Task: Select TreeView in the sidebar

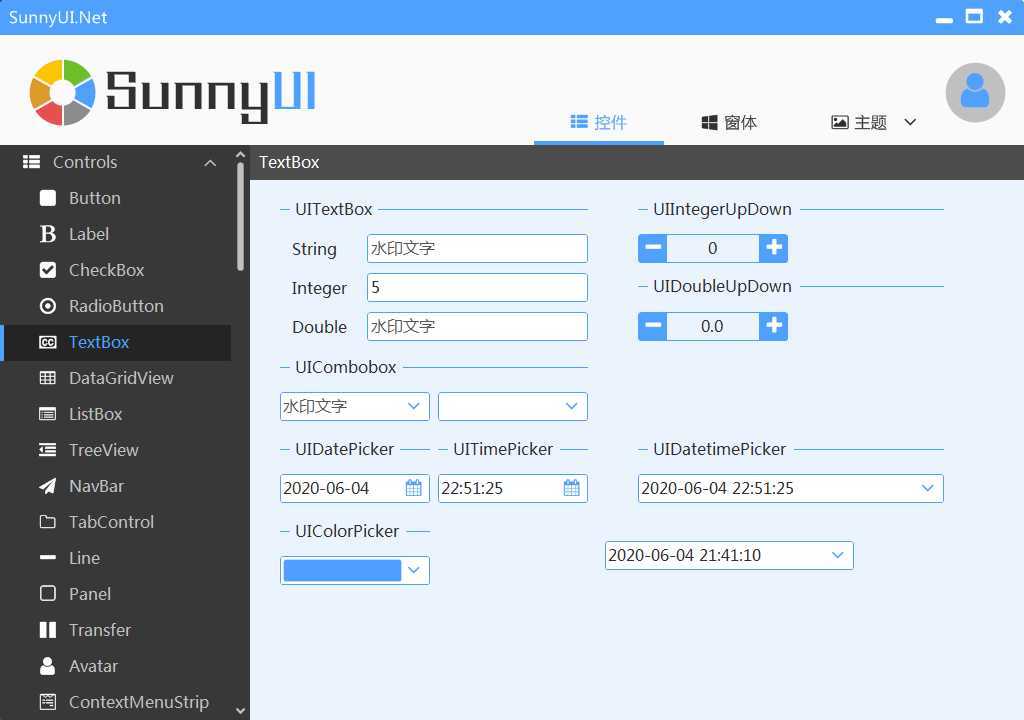Action: pyautogui.click(x=116, y=450)
